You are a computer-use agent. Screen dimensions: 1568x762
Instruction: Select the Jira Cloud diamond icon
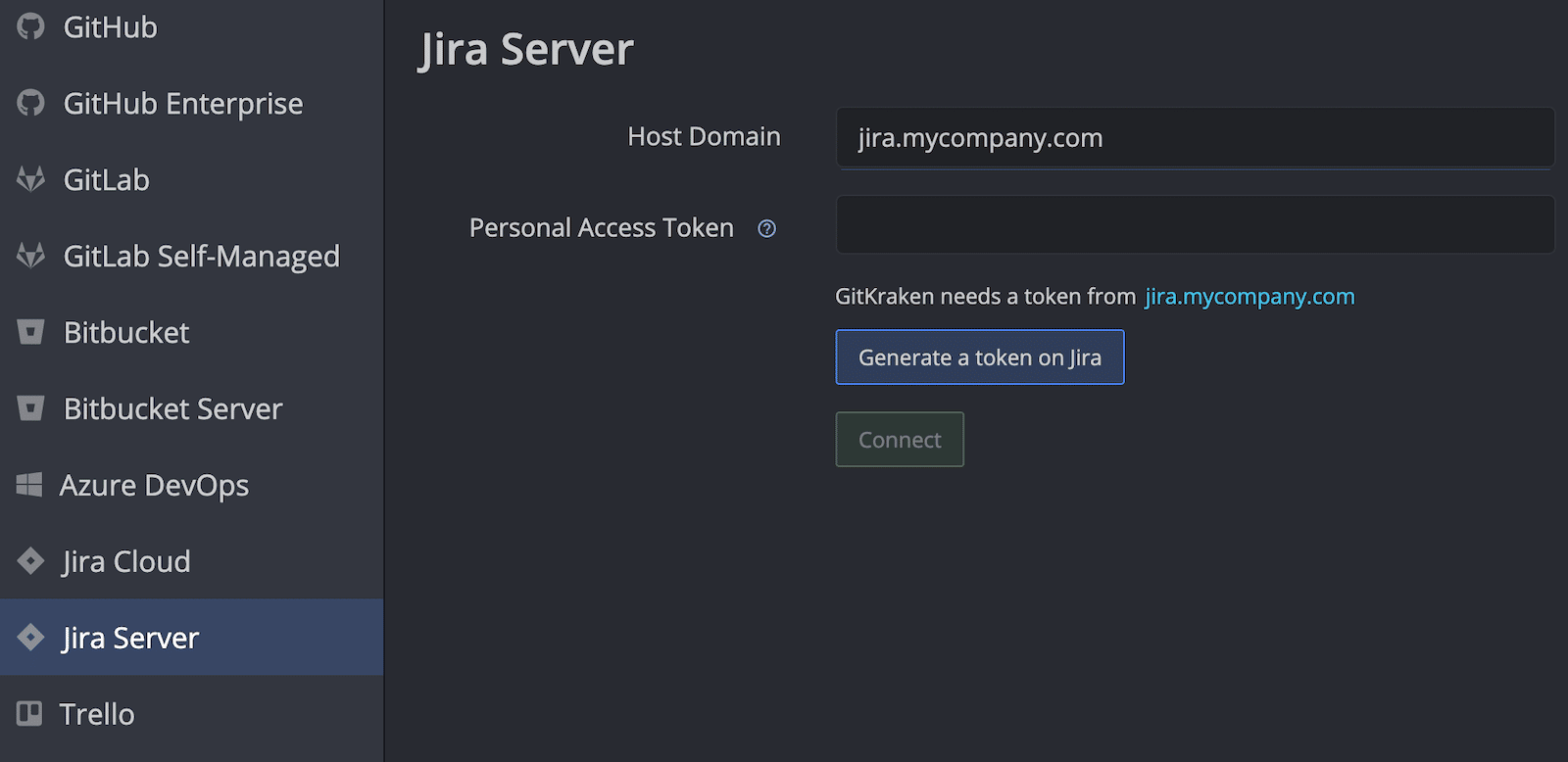click(30, 561)
